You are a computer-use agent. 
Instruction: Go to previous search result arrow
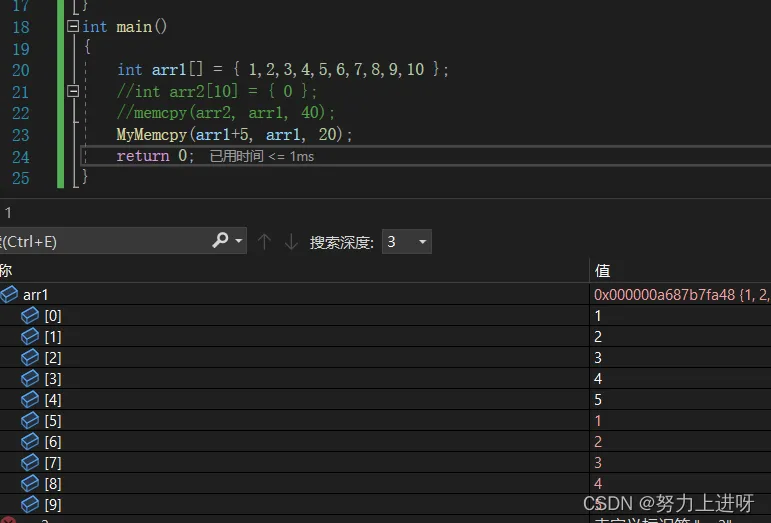[x=264, y=242]
